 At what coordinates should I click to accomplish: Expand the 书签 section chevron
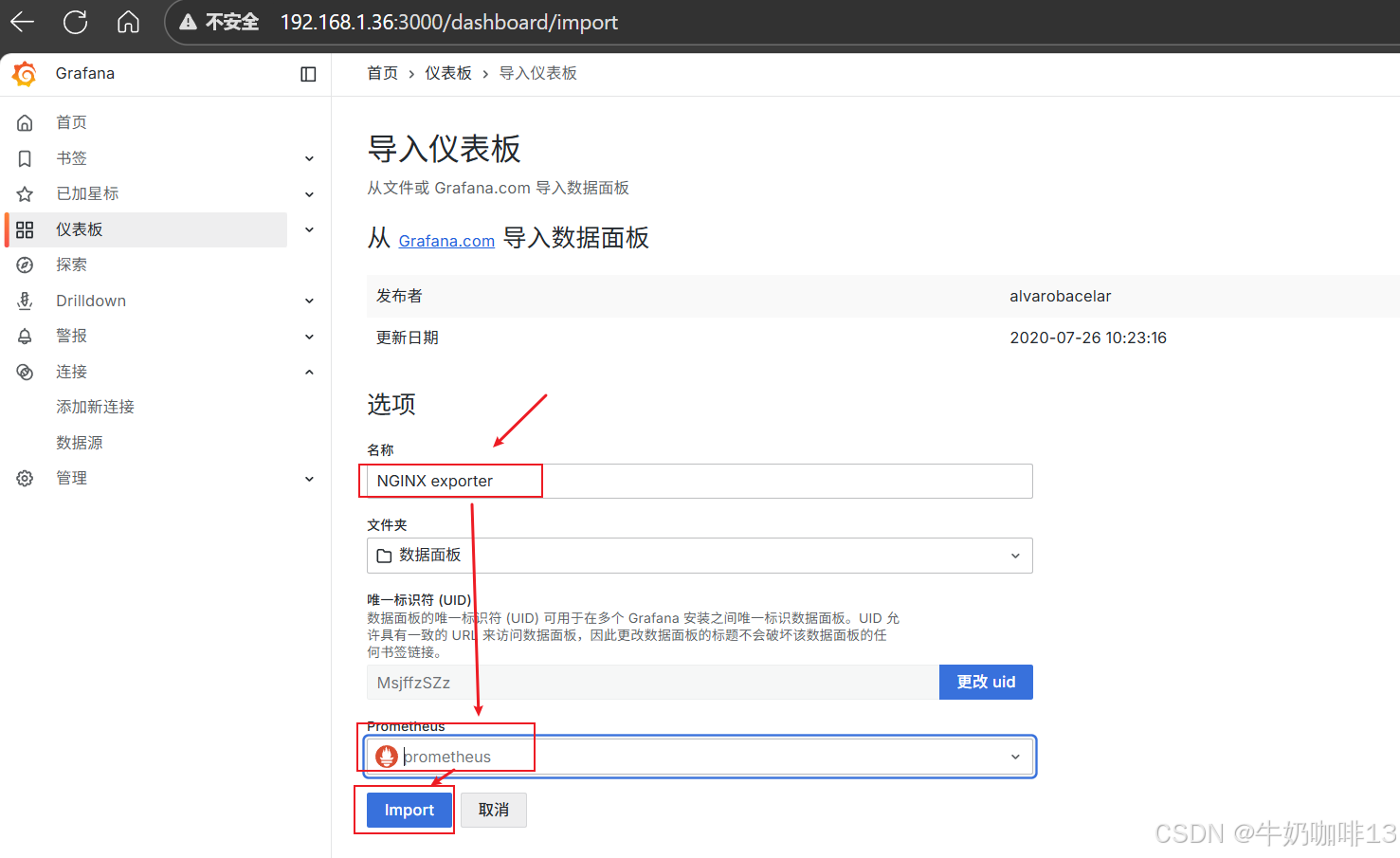coord(309,158)
